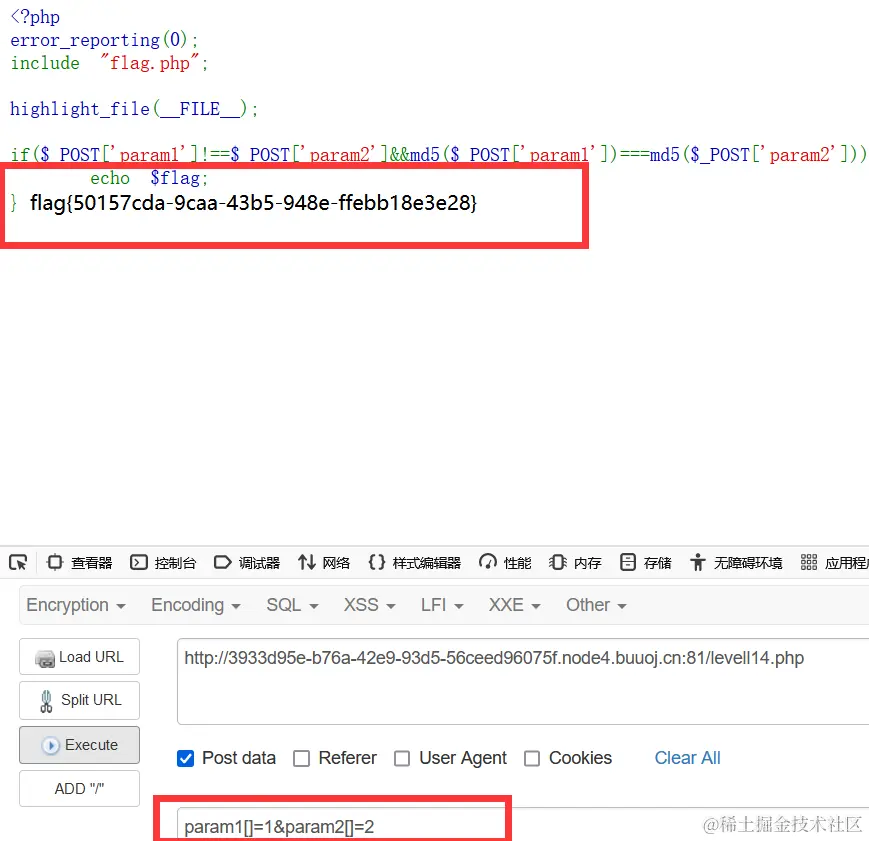Click the post data field with param1[]=1

coord(523,826)
